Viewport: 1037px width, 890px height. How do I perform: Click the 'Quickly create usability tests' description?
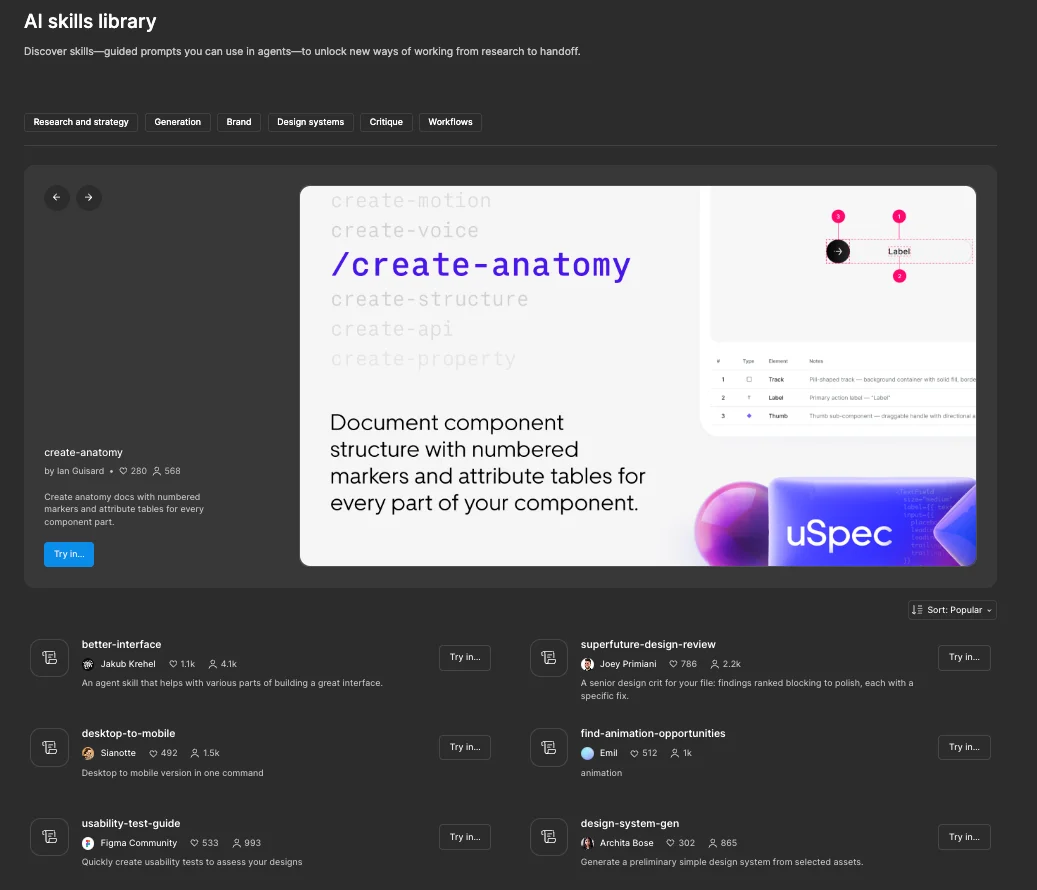click(x=192, y=862)
